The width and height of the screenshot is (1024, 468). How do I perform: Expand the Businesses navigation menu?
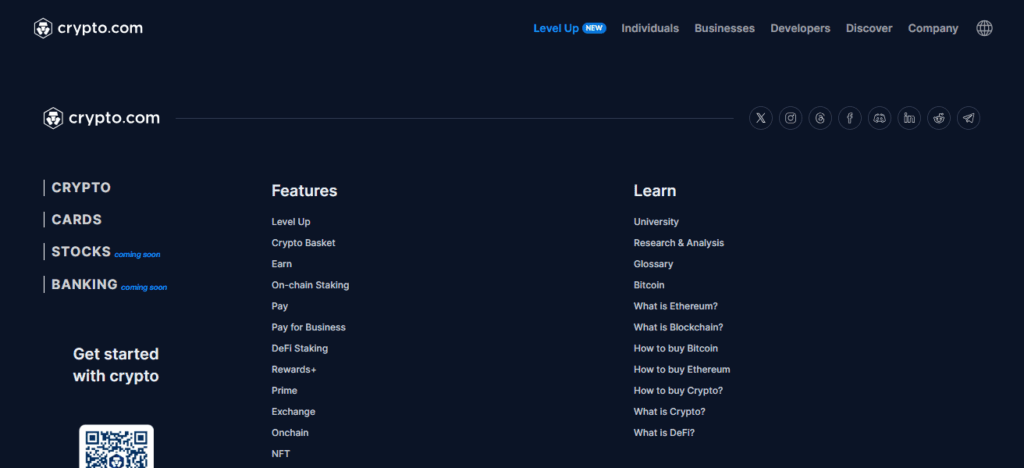(724, 28)
